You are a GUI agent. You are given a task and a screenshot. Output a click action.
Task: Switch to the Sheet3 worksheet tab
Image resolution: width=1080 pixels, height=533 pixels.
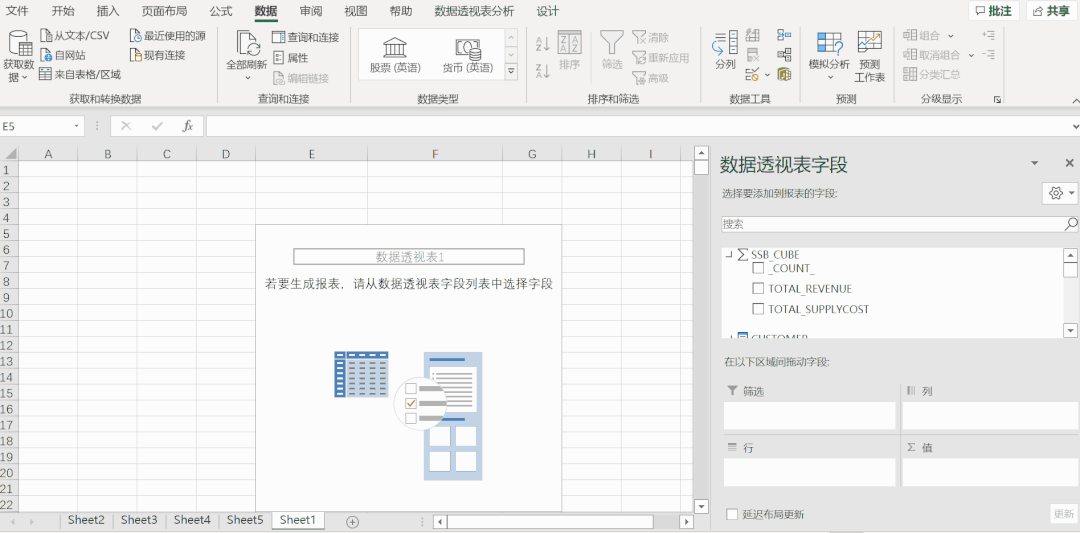[139, 520]
